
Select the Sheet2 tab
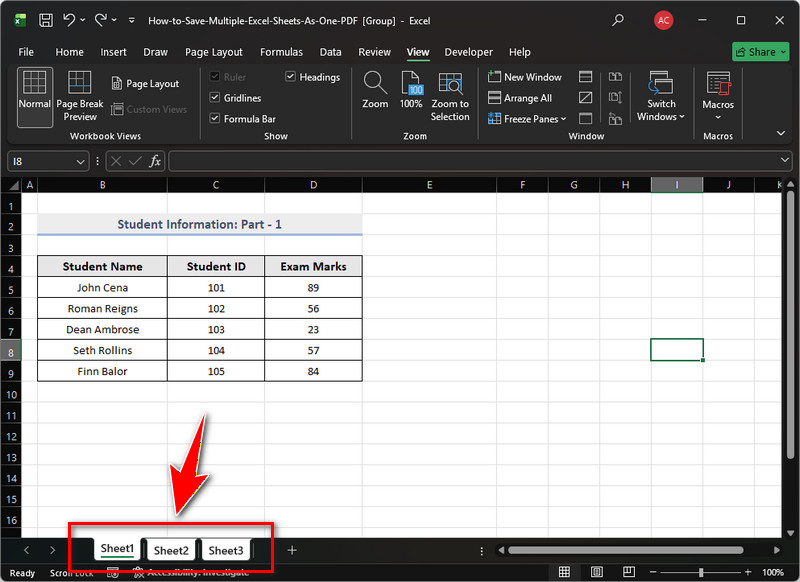(x=171, y=550)
